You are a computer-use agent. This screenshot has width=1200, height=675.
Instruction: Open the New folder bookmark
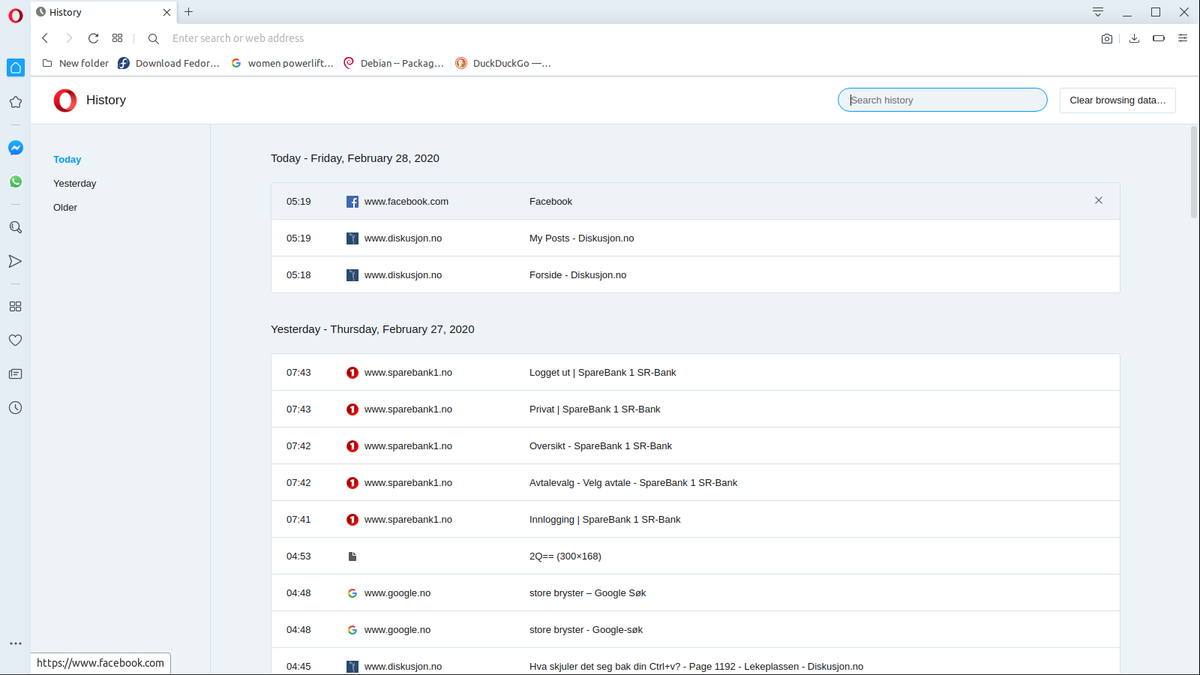click(75, 63)
